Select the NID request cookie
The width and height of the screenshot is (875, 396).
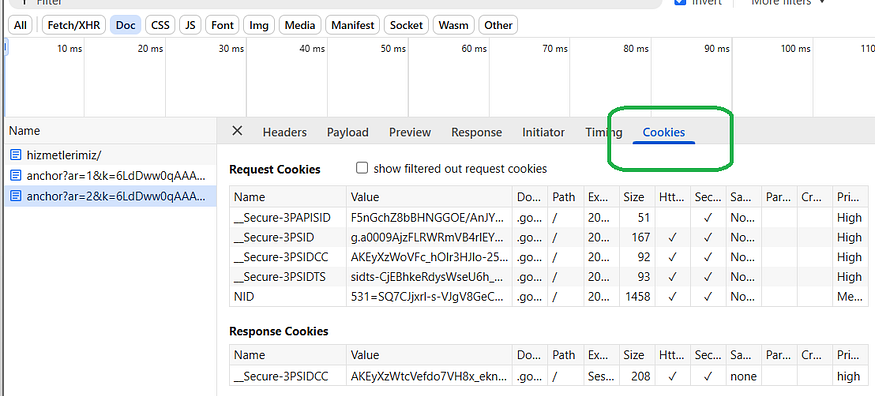click(x=549, y=297)
